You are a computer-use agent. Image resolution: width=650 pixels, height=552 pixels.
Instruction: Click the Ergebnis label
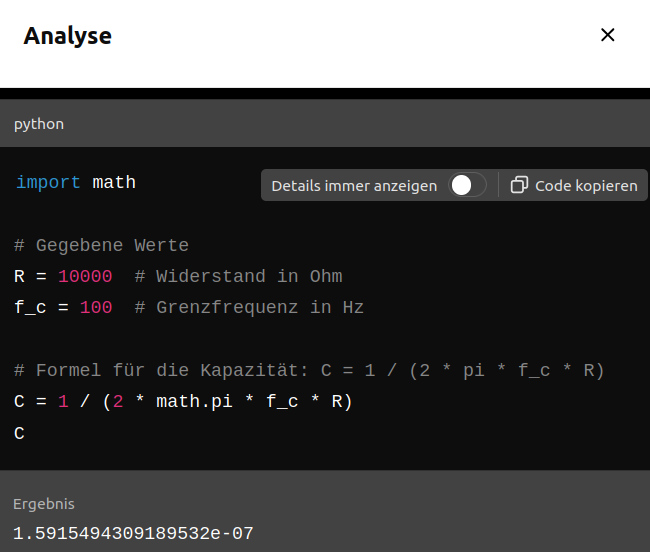pyautogui.click(x=44, y=504)
